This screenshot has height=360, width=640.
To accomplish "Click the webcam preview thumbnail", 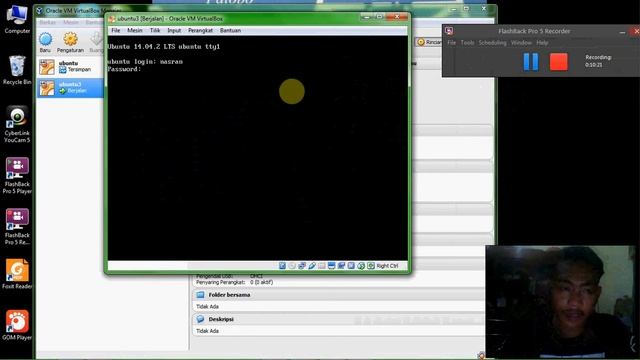I will point(560,302).
